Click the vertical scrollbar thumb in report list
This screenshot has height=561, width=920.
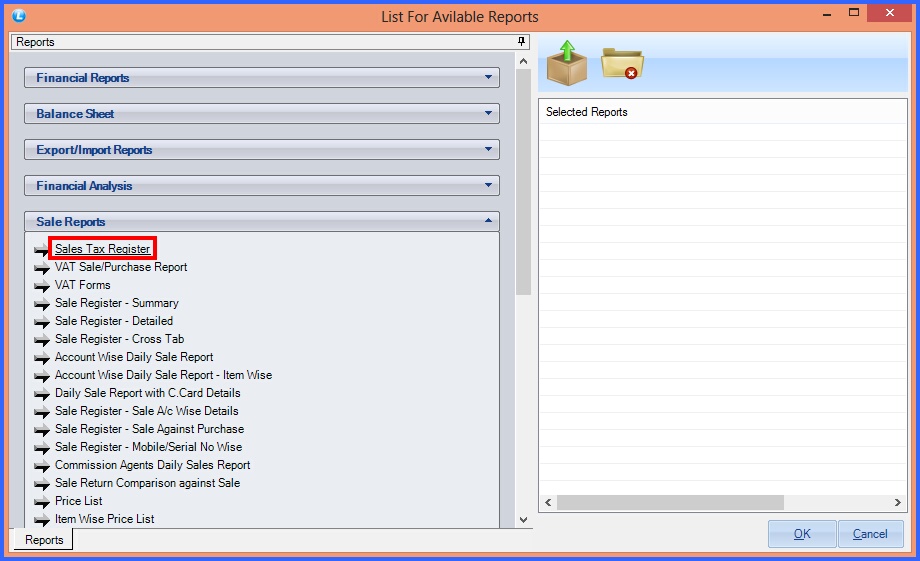pyautogui.click(x=523, y=182)
